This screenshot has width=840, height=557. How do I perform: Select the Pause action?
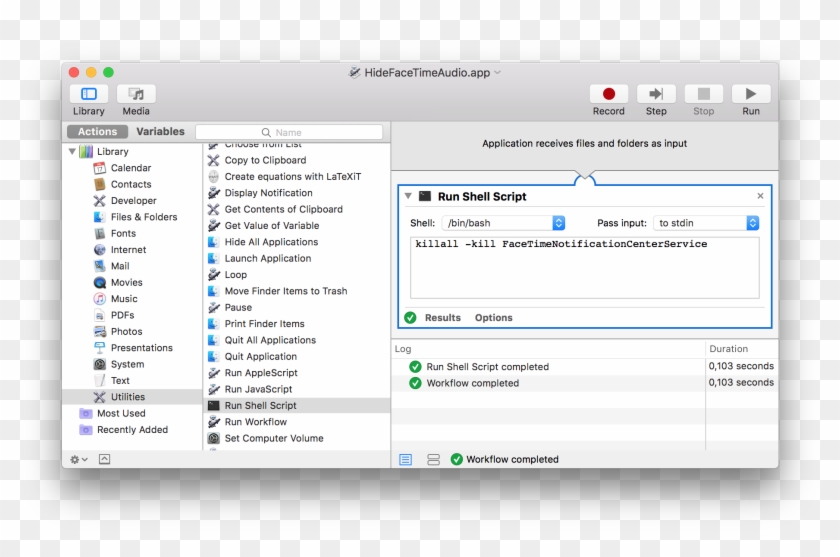click(297, 307)
